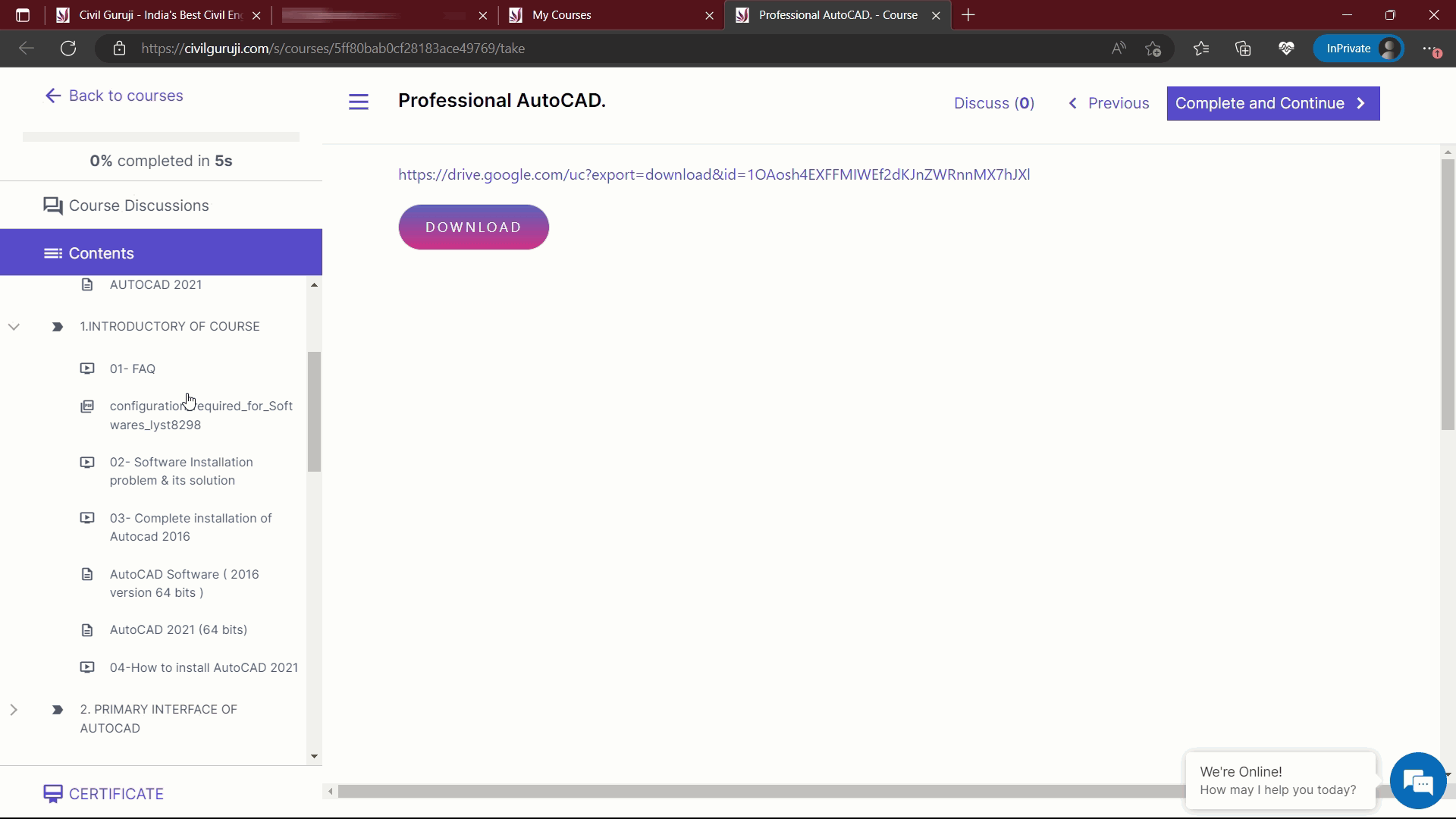This screenshot has height=819, width=1456.
Task: Click the browser essentials heart icon
Action: tap(1286, 49)
